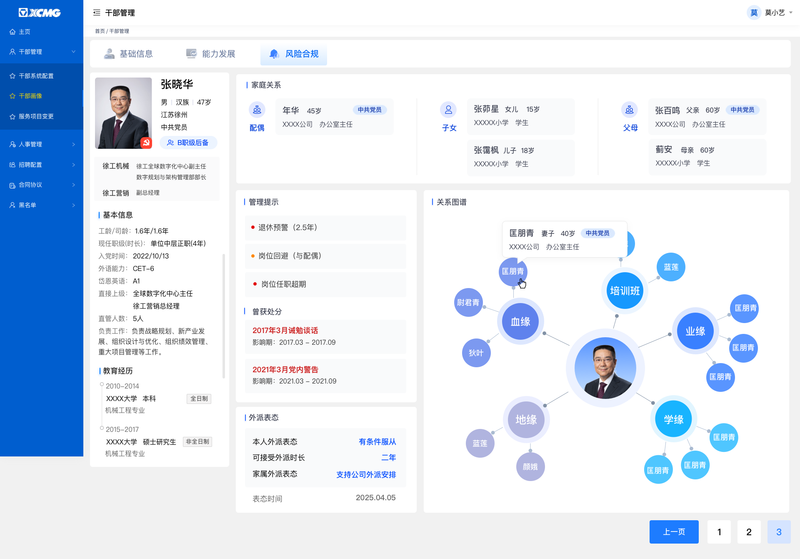Click the basic info panel scrollbar

pos(223,316)
